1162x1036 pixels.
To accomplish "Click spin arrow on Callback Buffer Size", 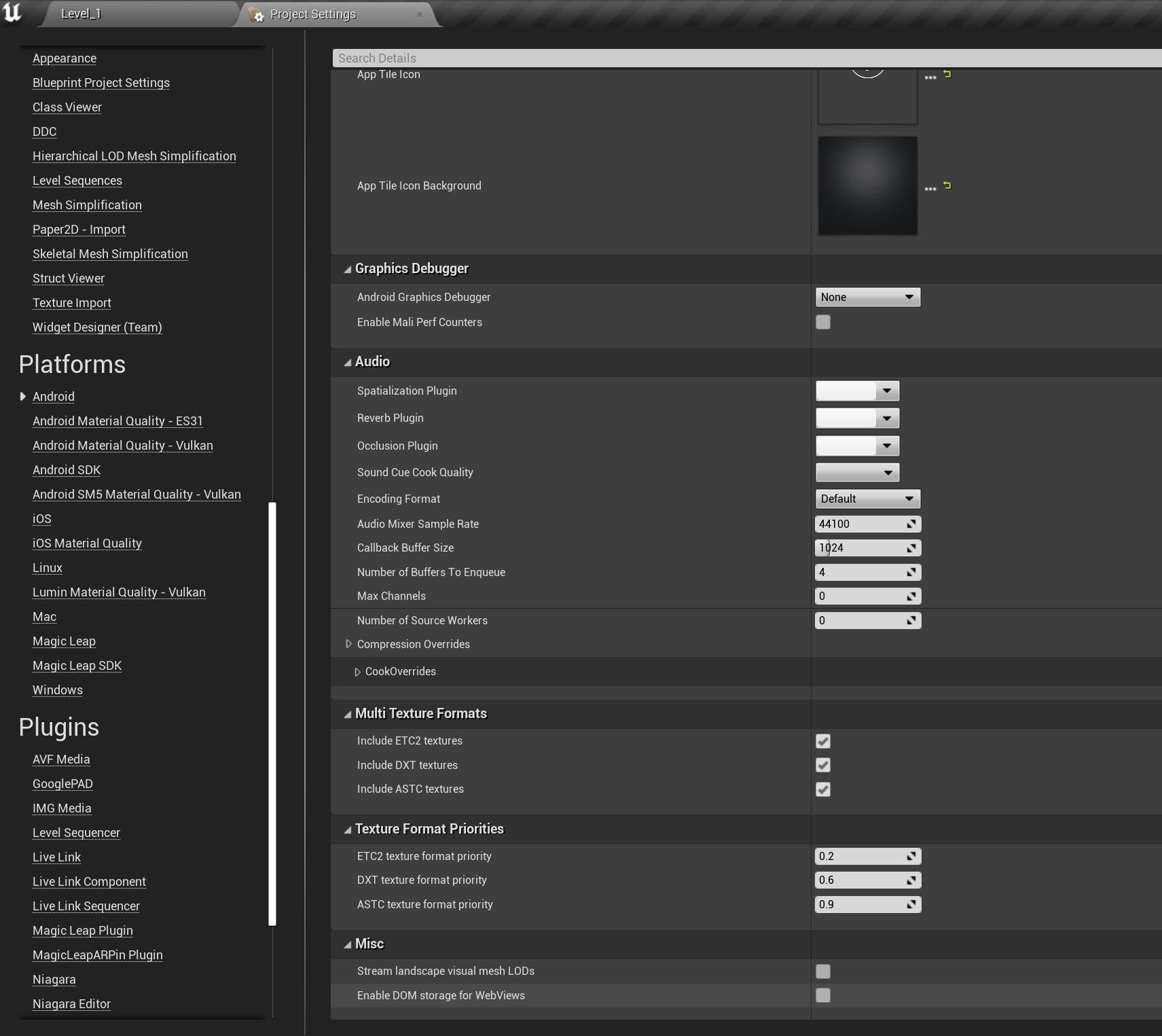I will pyautogui.click(x=911, y=548).
